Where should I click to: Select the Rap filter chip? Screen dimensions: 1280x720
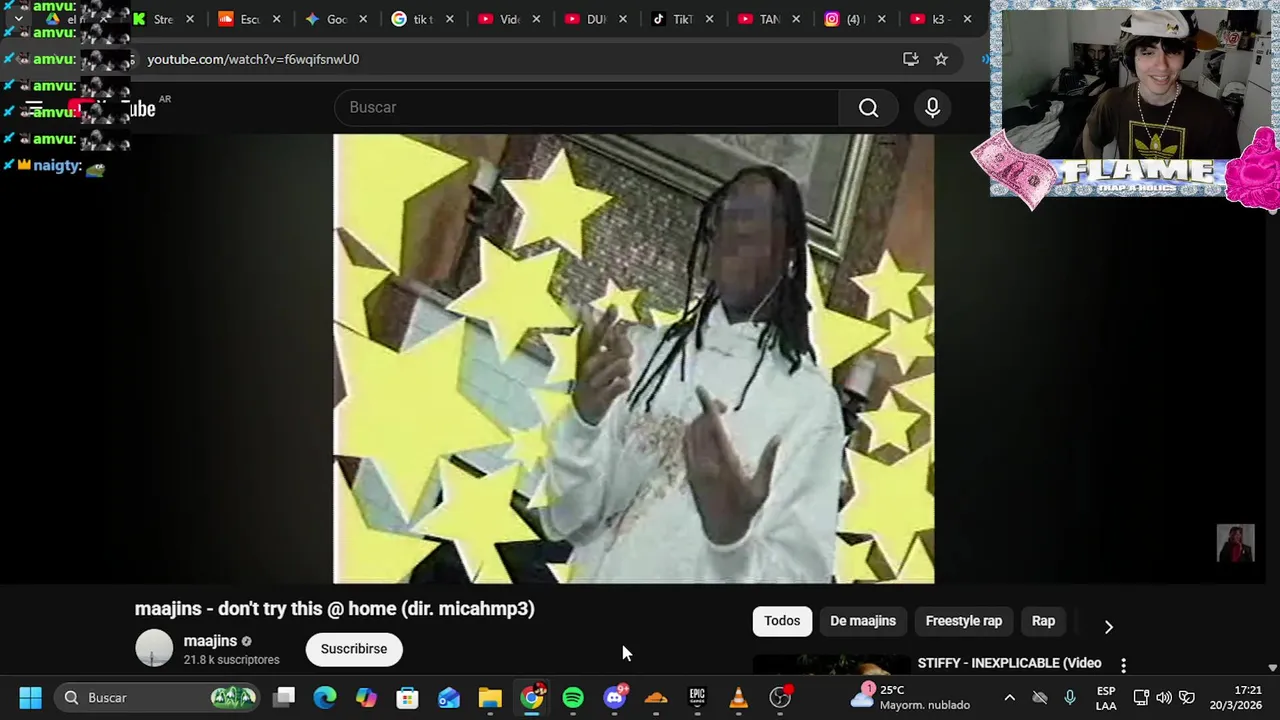[x=1043, y=621]
